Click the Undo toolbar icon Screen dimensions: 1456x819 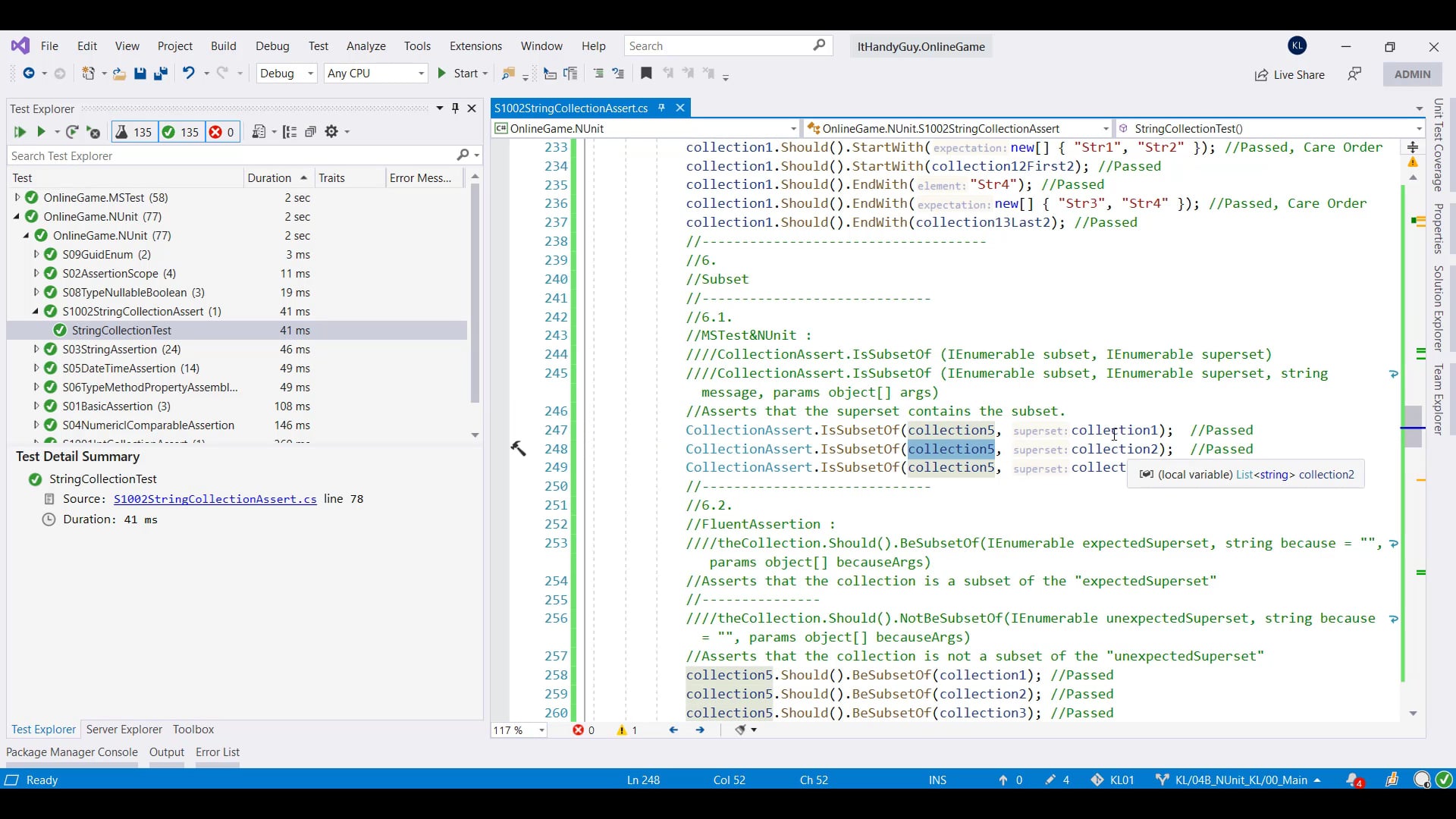(x=188, y=74)
